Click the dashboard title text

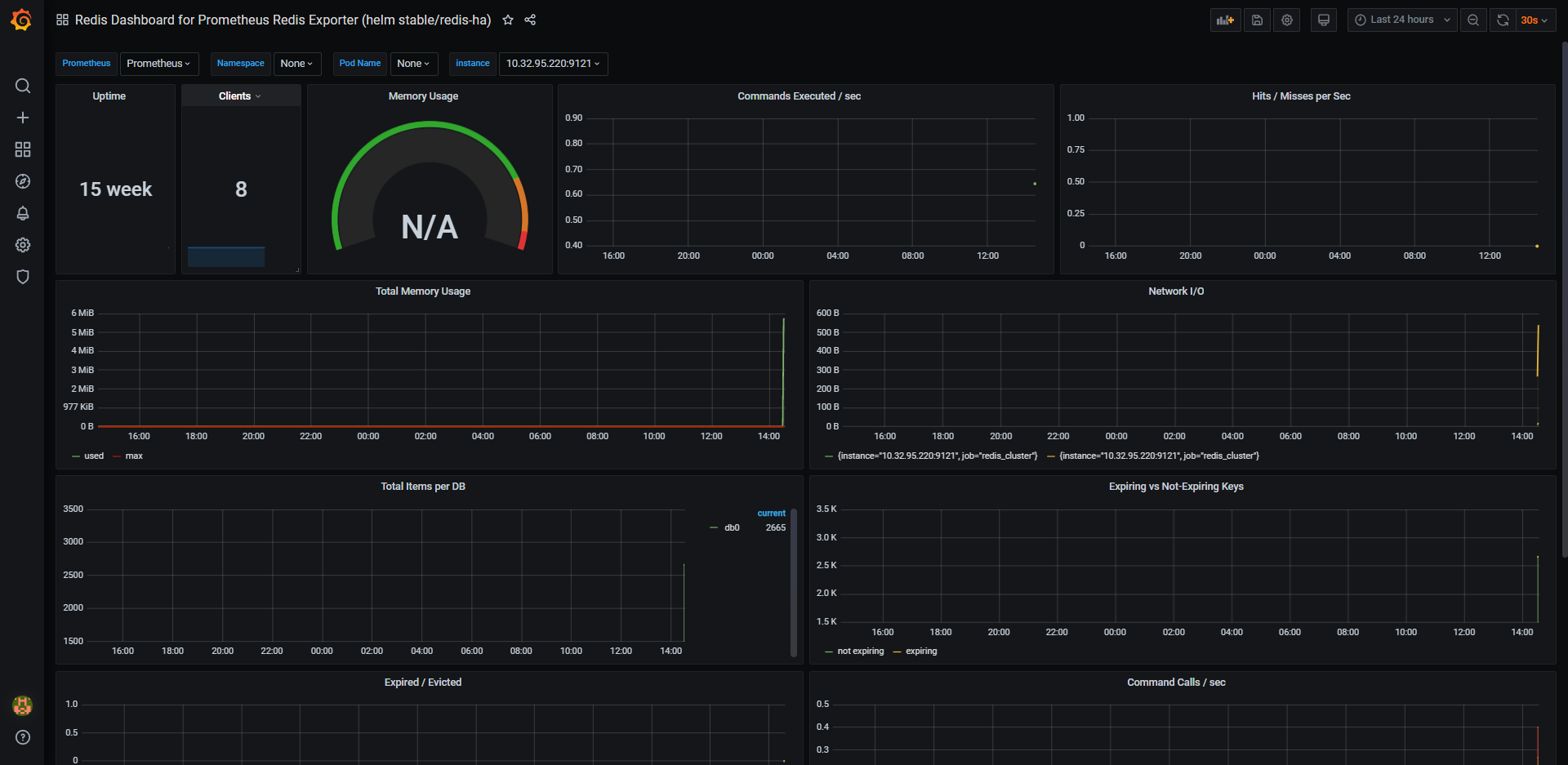pos(283,20)
